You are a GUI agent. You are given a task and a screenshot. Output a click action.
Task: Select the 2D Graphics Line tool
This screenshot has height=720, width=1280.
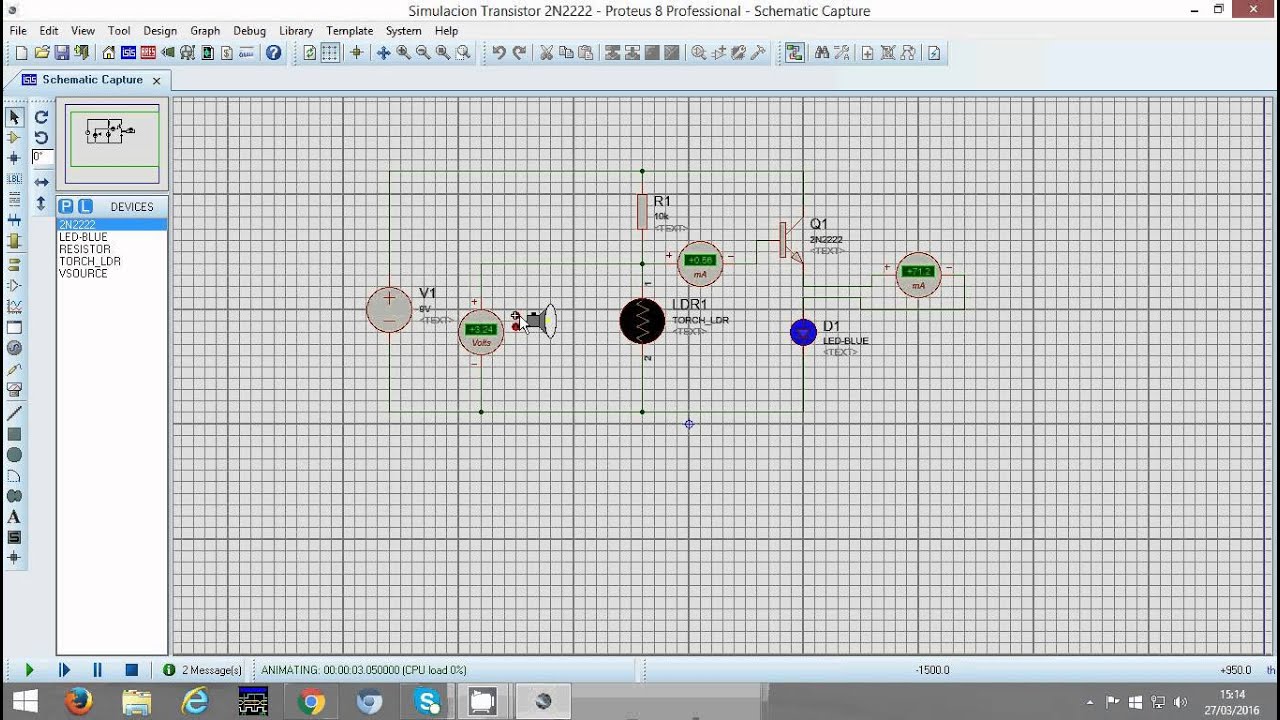[14, 413]
